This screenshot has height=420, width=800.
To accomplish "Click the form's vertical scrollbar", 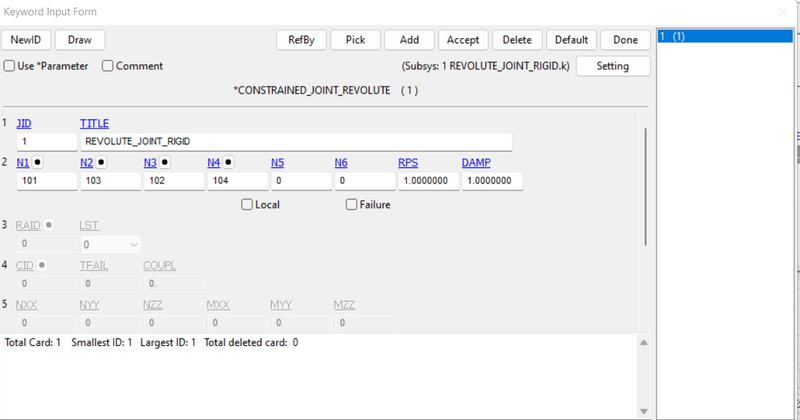I will click(x=645, y=187).
